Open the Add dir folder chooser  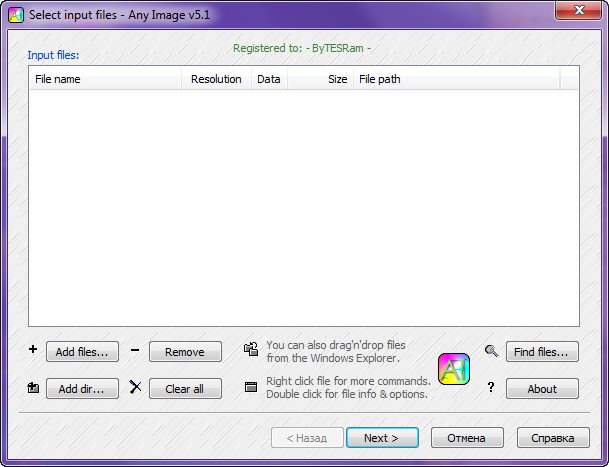82,389
